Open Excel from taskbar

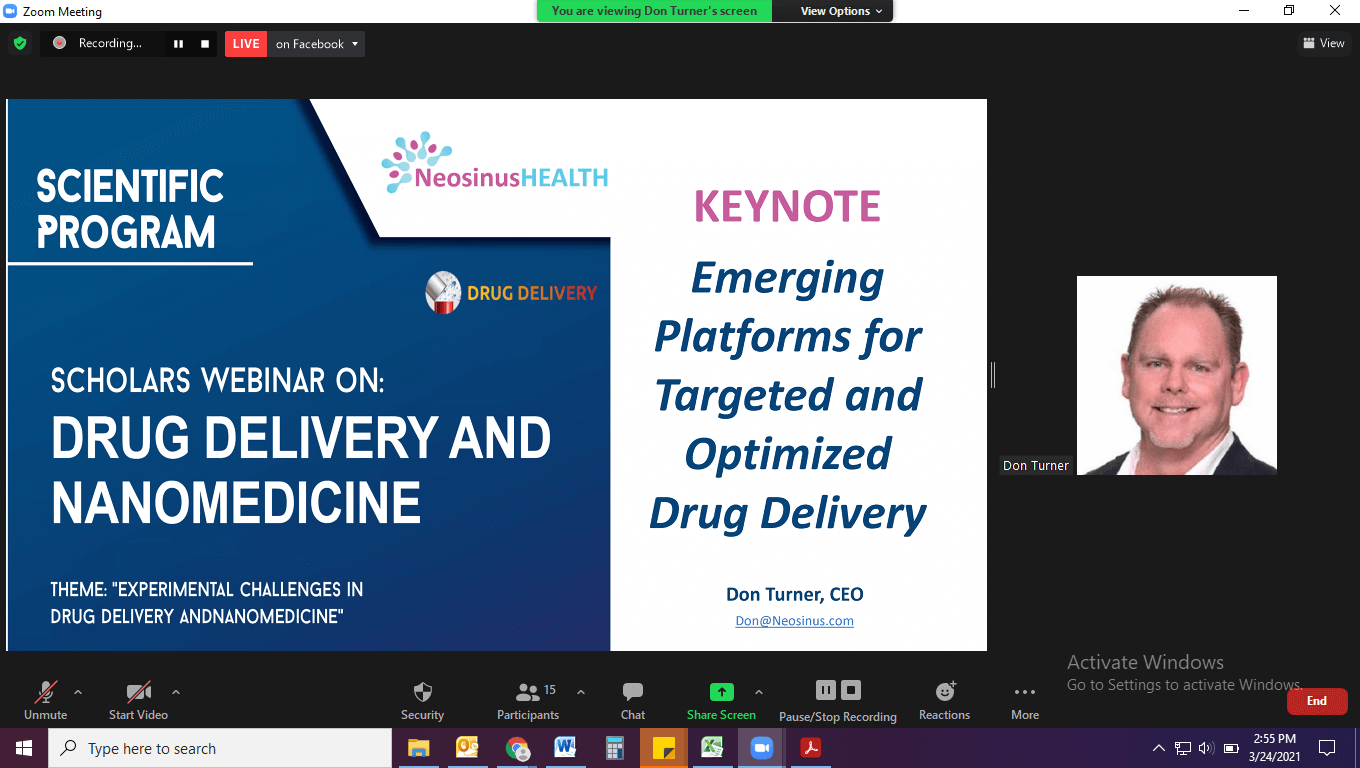(712, 748)
